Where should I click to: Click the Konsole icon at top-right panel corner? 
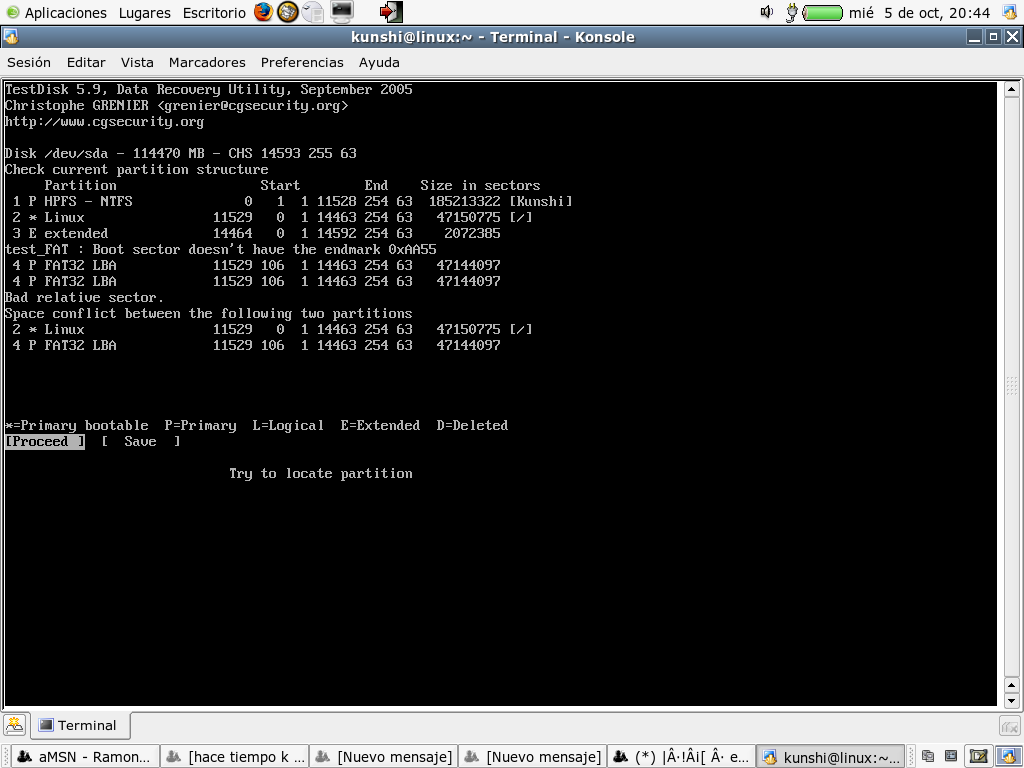point(1010,12)
